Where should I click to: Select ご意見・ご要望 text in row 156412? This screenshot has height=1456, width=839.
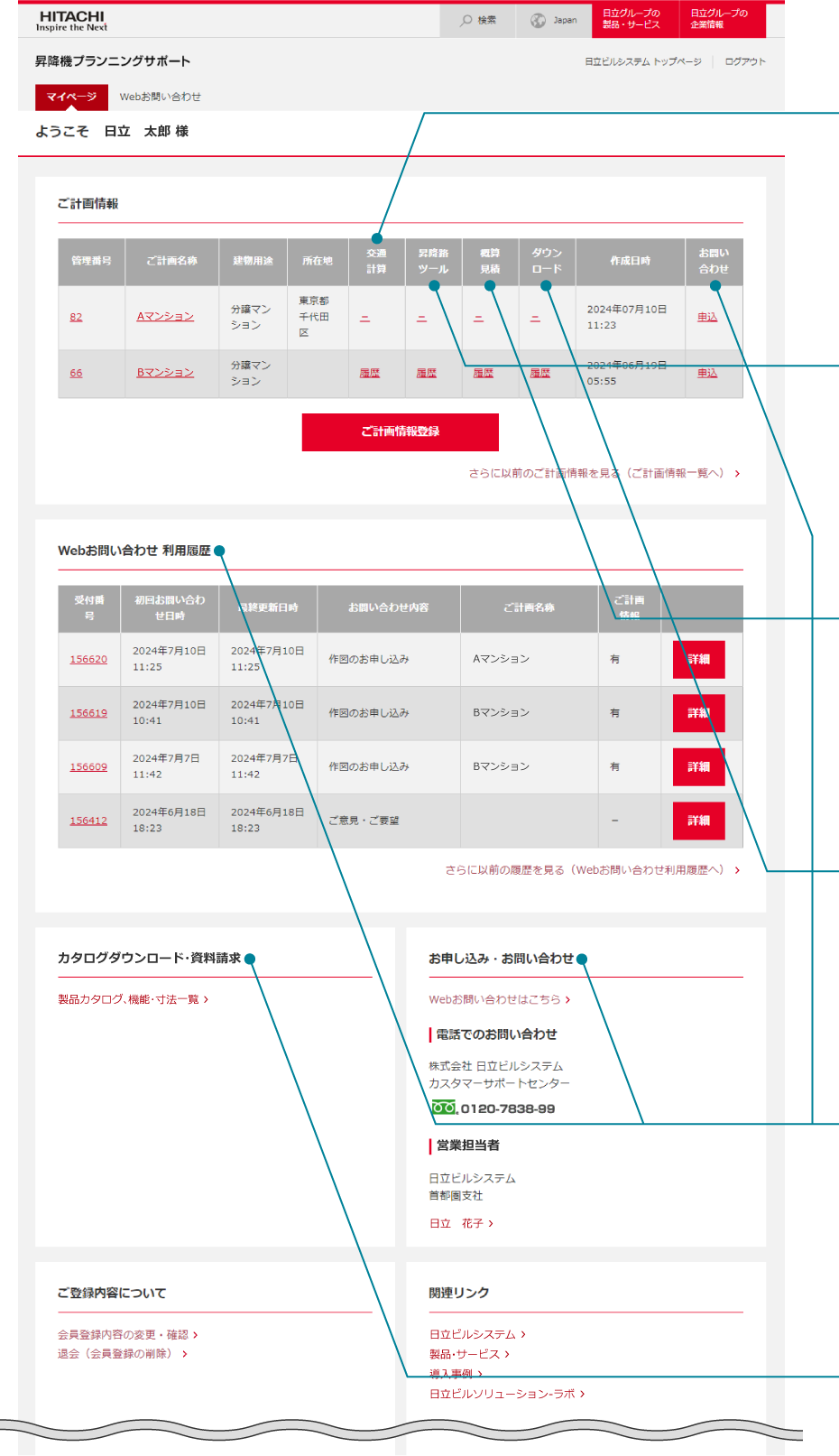point(364,821)
